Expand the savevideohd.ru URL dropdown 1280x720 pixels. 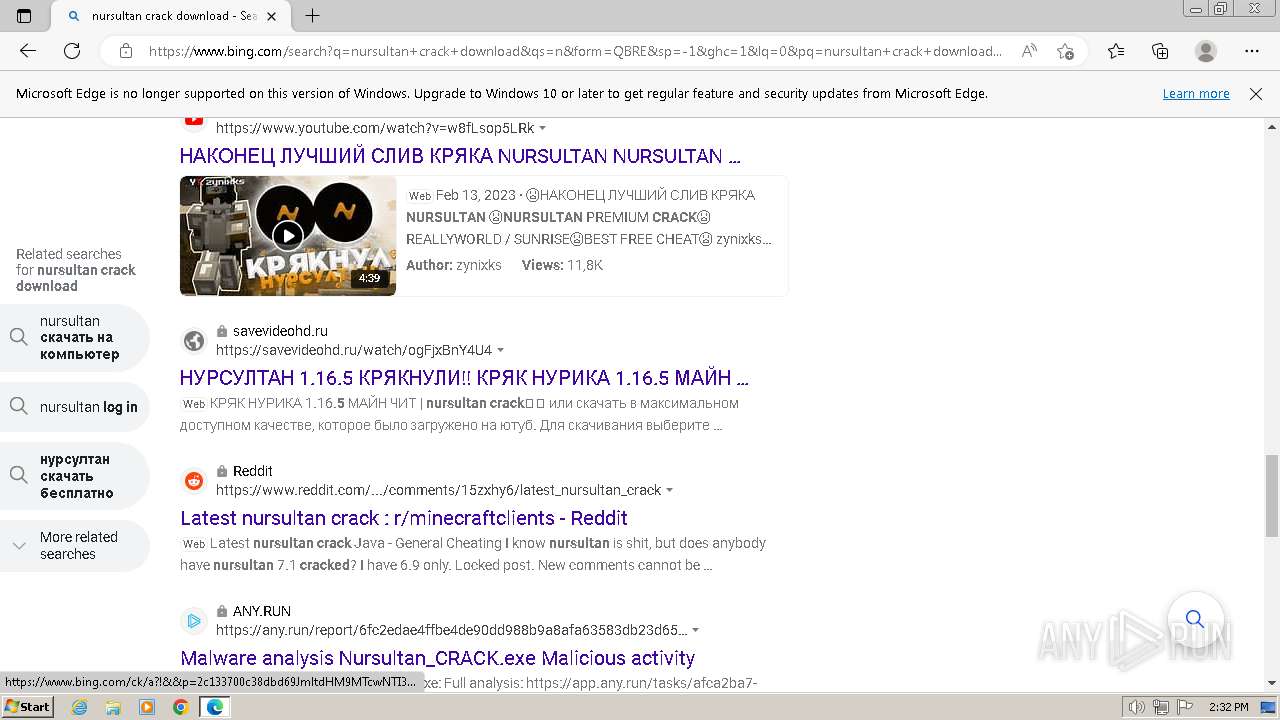(x=501, y=350)
